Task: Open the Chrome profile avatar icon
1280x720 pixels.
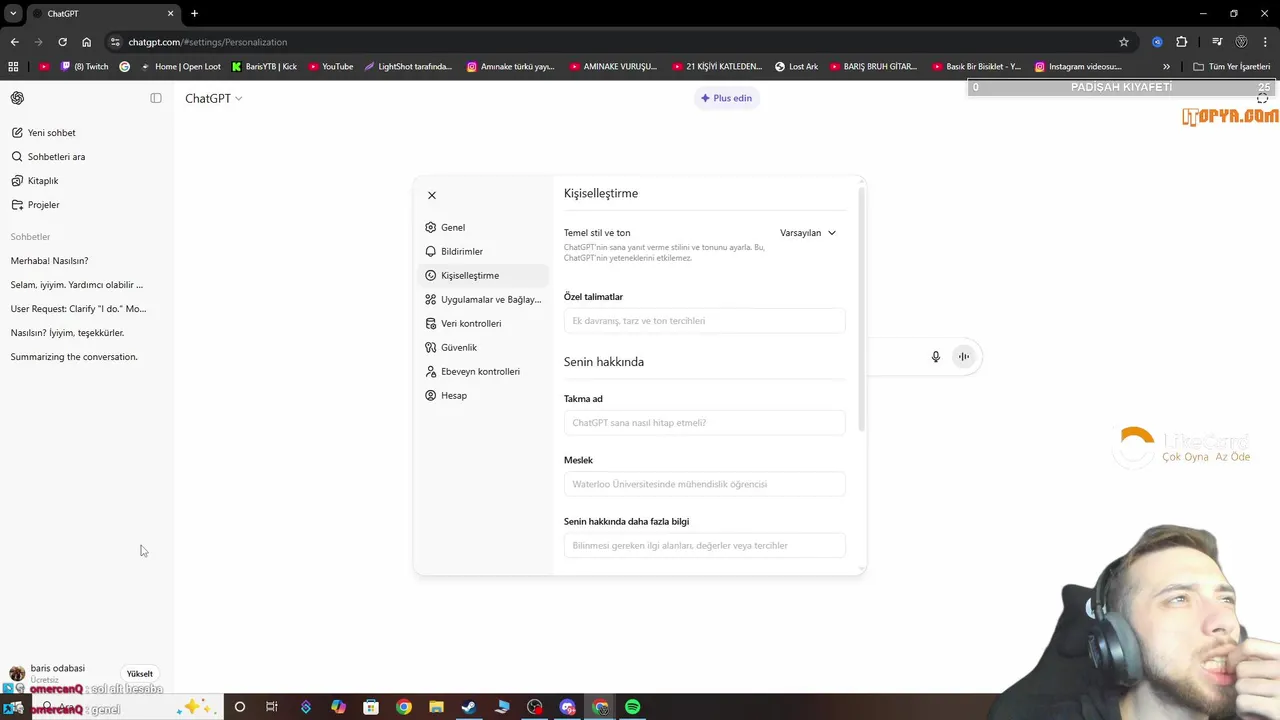Action: (x=1241, y=42)
